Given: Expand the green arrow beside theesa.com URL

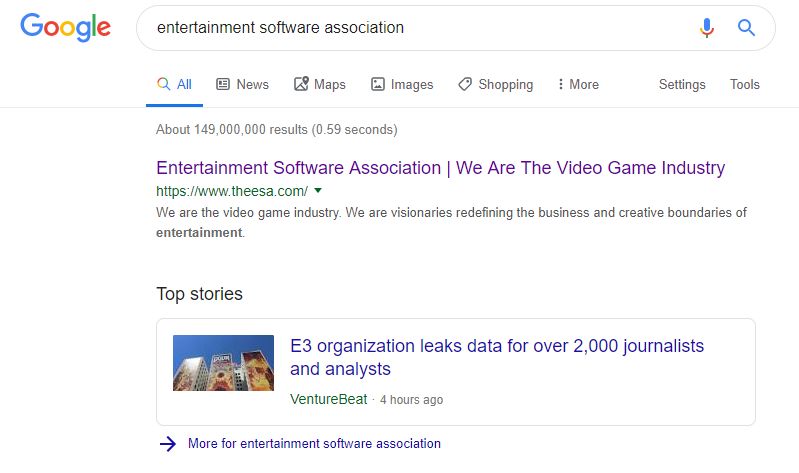Looking at the screenshot, I should pyautogui.click(x=318, y=191).
